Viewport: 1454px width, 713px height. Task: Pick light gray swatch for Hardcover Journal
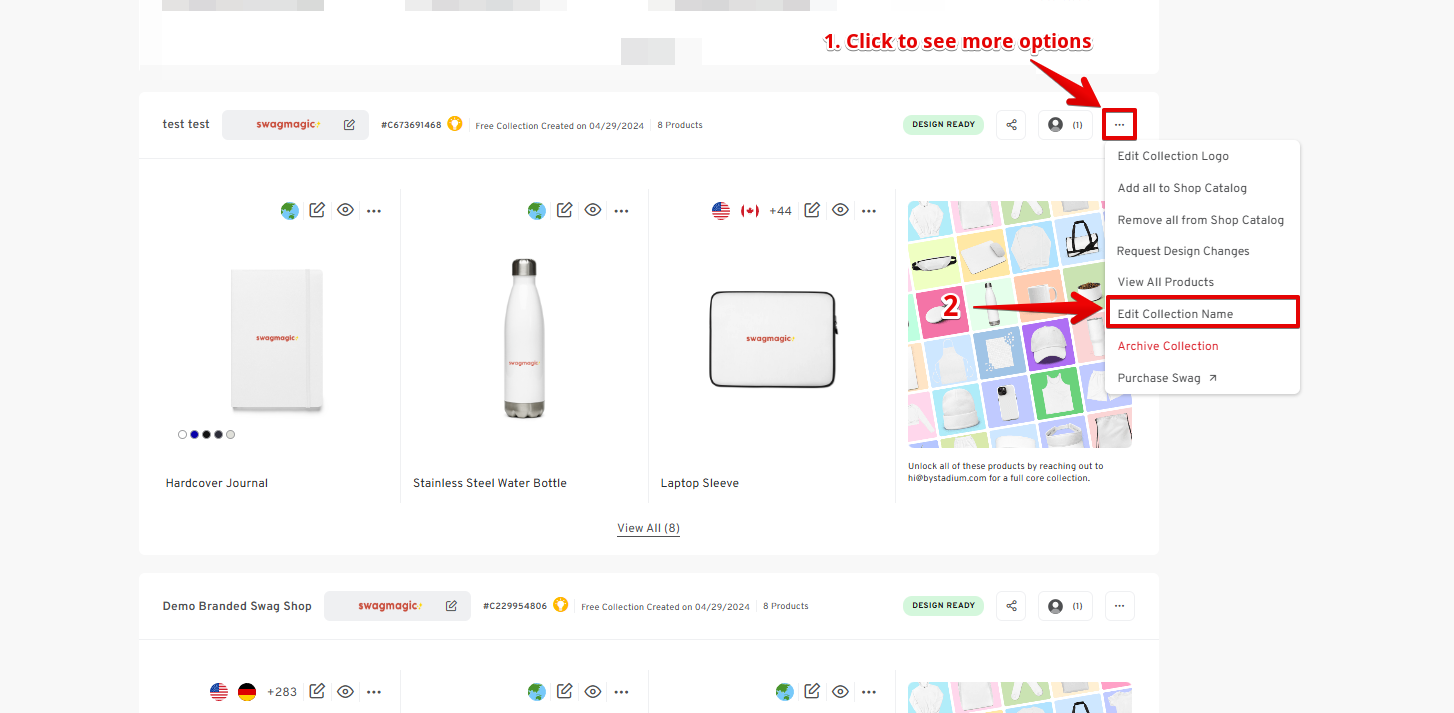(x=230, y=435)
